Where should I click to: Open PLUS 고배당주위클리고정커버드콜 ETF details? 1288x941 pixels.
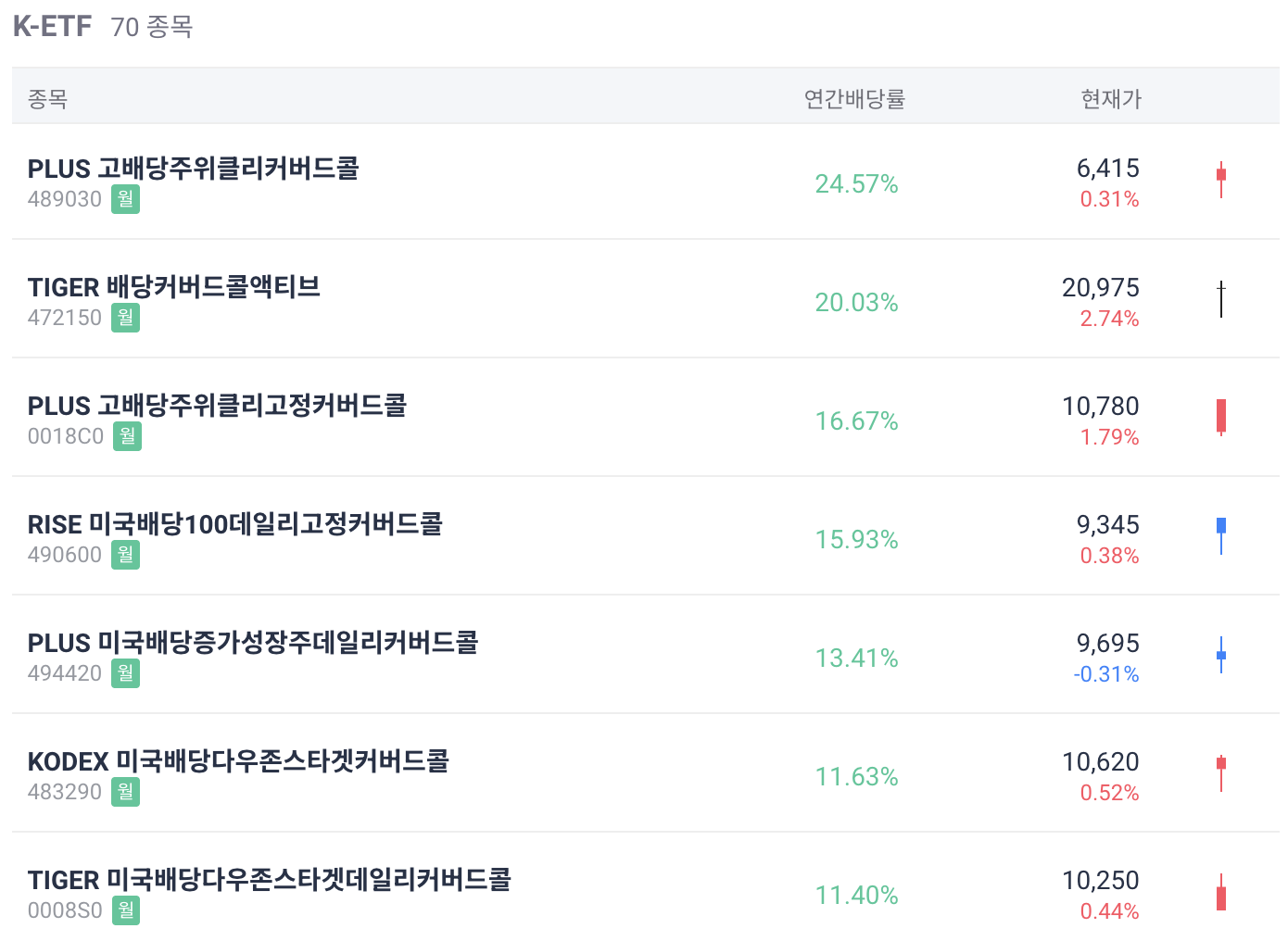point(217,406)
